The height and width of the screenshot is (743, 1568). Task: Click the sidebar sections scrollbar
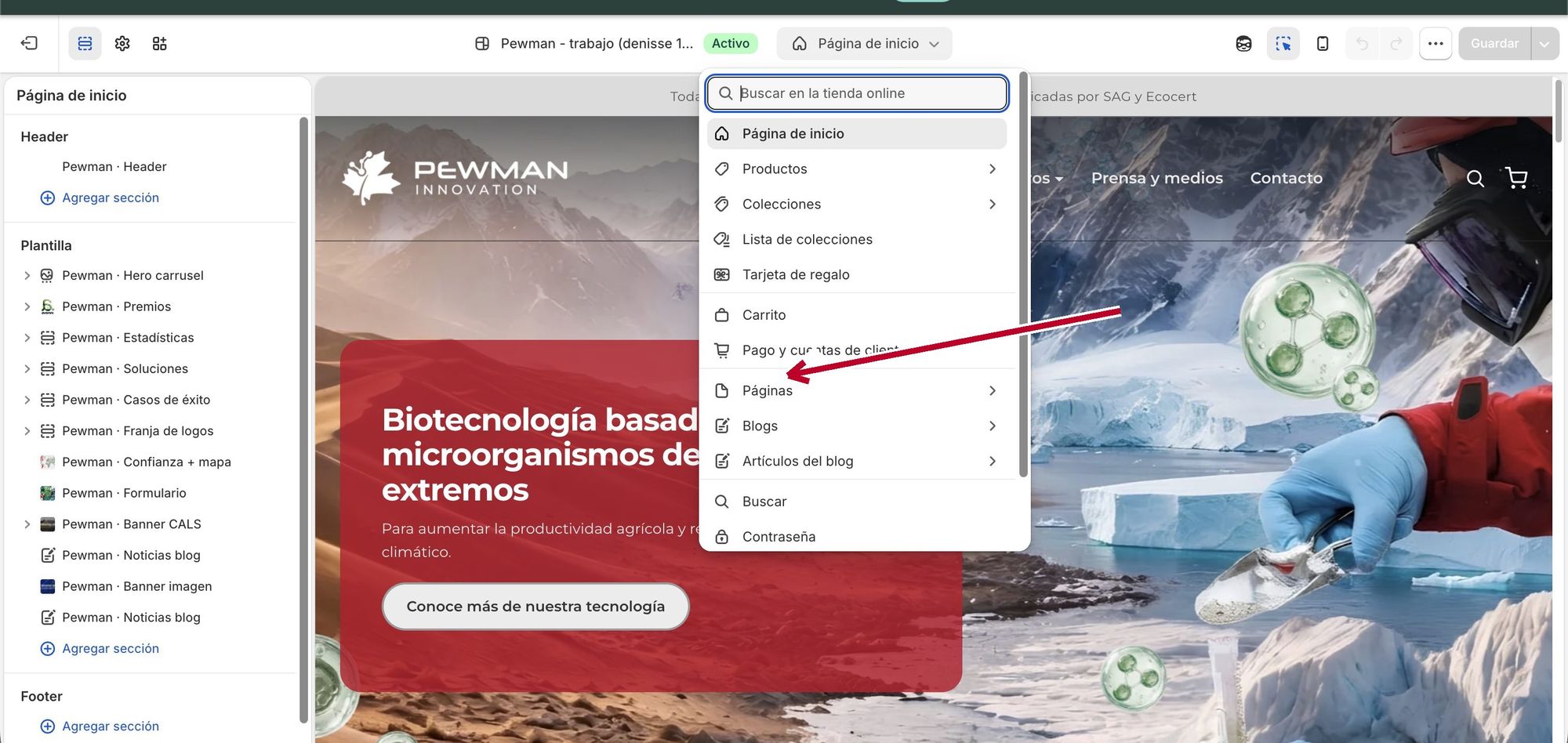(303, 420)
